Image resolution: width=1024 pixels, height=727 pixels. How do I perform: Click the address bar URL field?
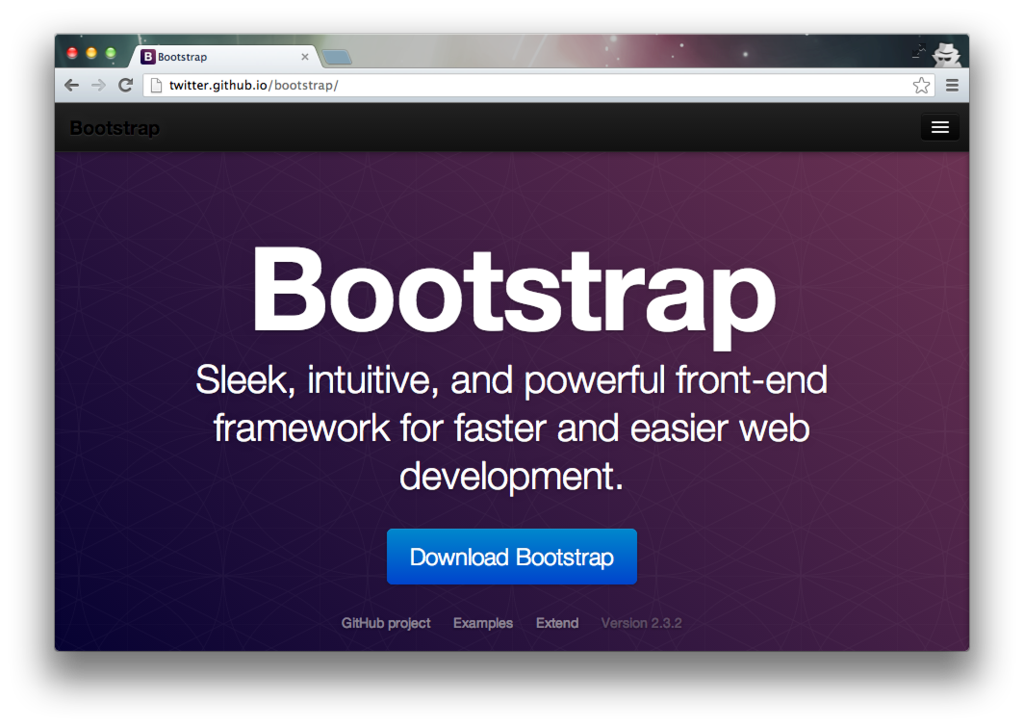(539, 85)
